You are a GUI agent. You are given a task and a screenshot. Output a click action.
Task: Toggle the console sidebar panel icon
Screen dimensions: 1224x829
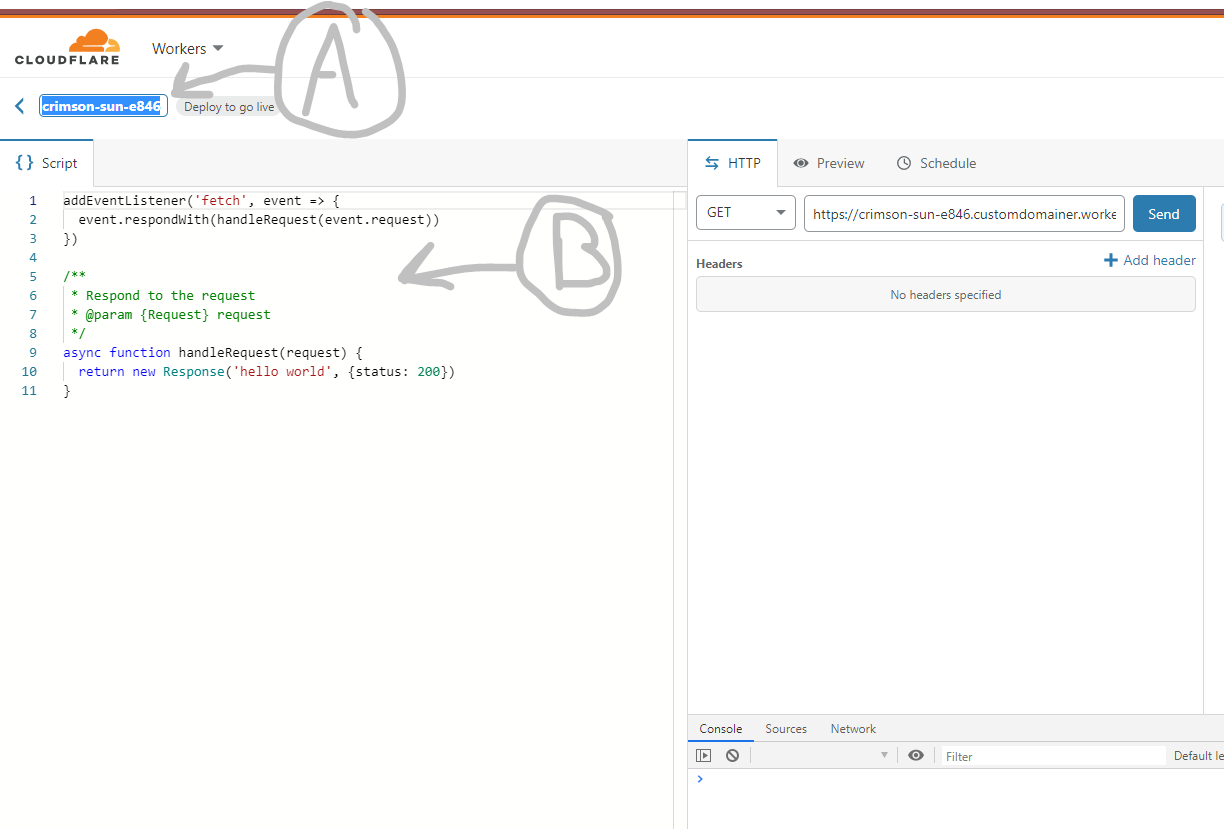pyautogui.click(x=704, y=756)
